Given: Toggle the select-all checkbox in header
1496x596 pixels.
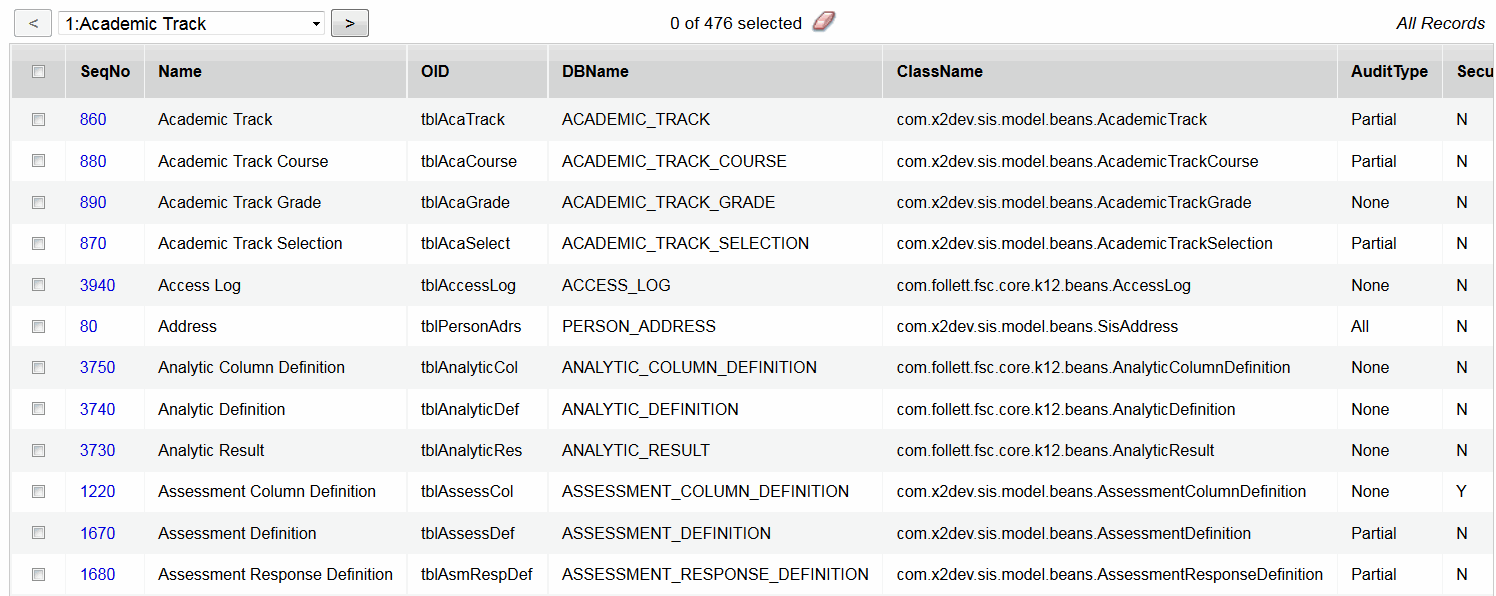Looking at the screenshot, I should click(39, 71).
